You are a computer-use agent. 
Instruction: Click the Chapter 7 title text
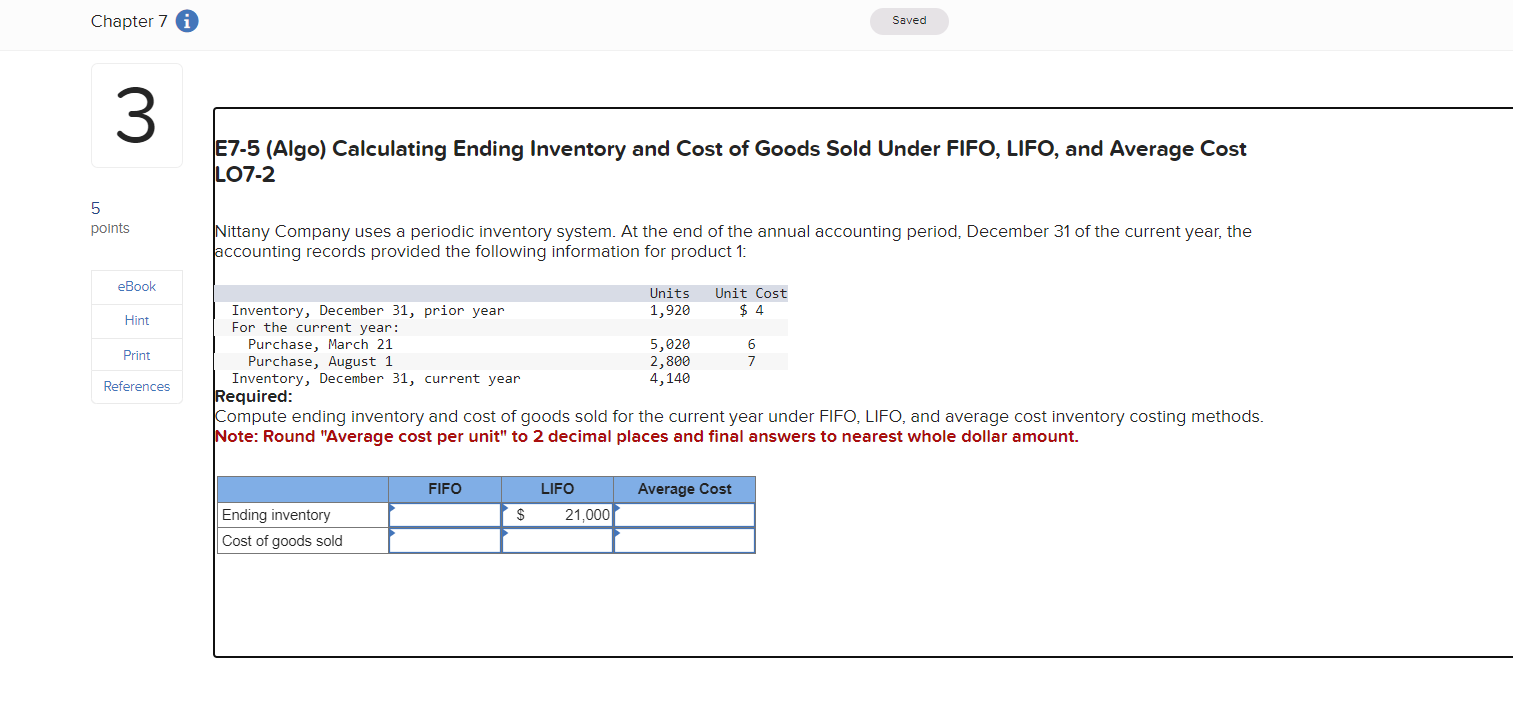pyautogui.click(x=127, y=20)
